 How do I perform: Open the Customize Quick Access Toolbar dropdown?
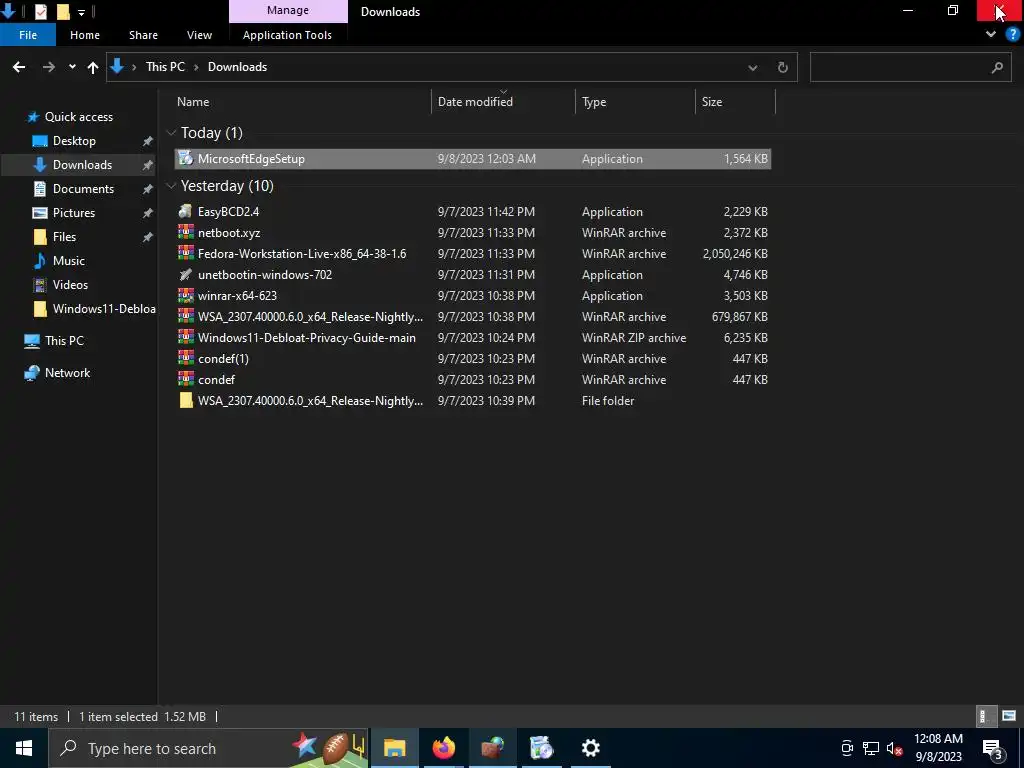click(x=81, y=12)
